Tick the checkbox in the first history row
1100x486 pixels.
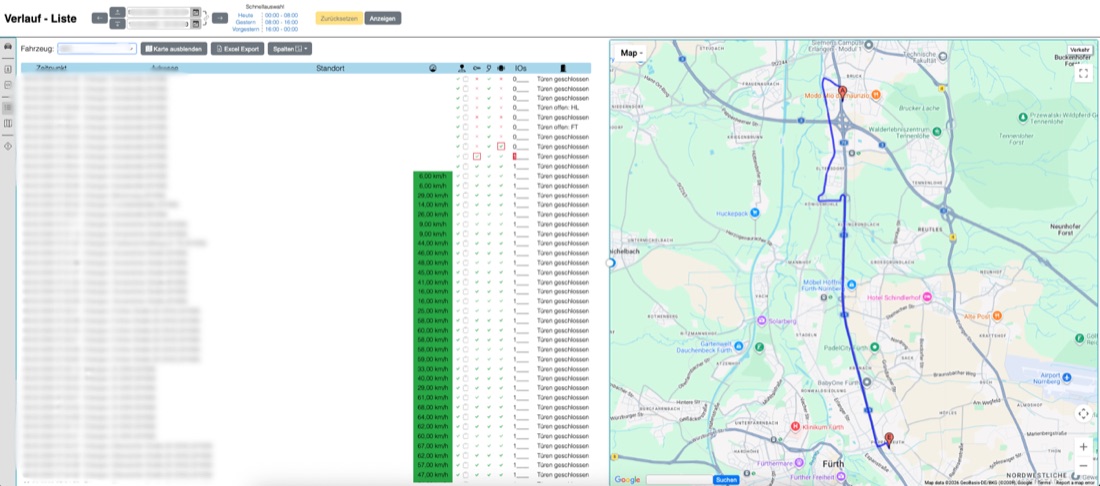(466, 79)
